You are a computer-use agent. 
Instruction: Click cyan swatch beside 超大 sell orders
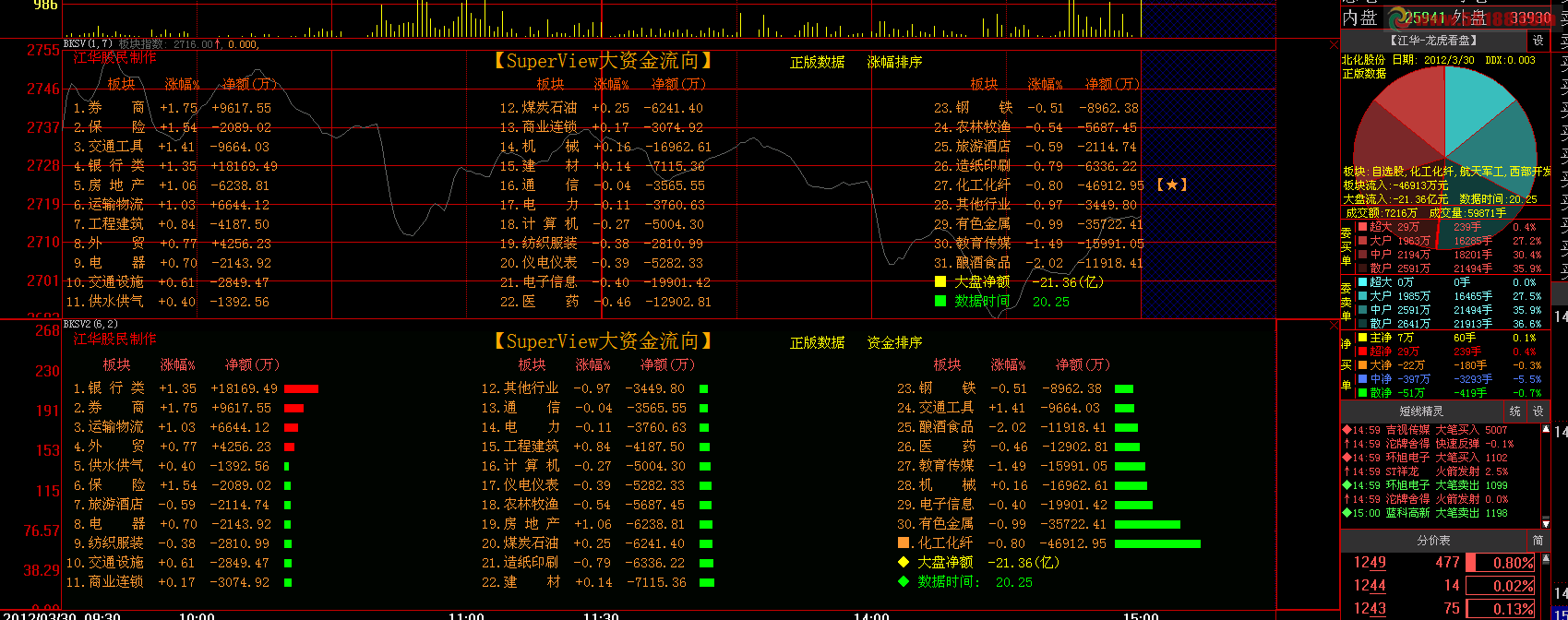[1362, 282]
